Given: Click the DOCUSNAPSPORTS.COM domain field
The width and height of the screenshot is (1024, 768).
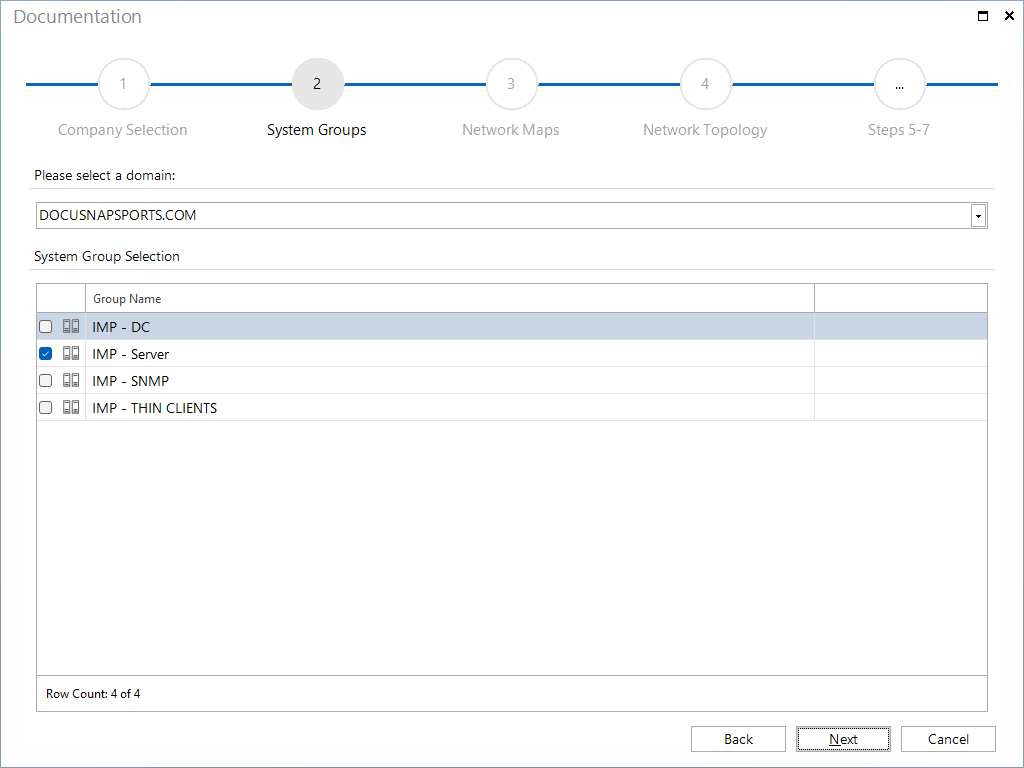Looking at the screenshot, I should (x=511, y=216).
